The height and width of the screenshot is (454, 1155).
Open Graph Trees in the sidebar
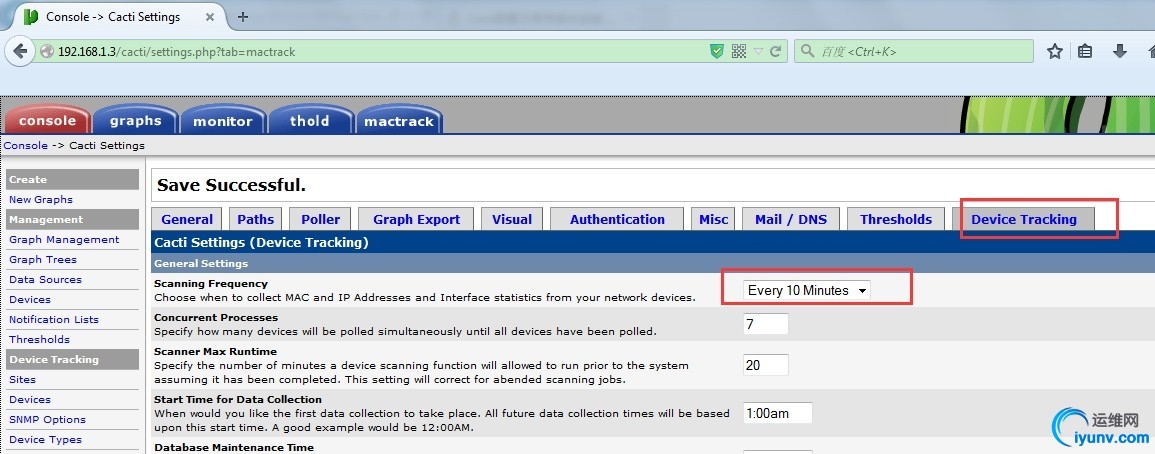43,259
